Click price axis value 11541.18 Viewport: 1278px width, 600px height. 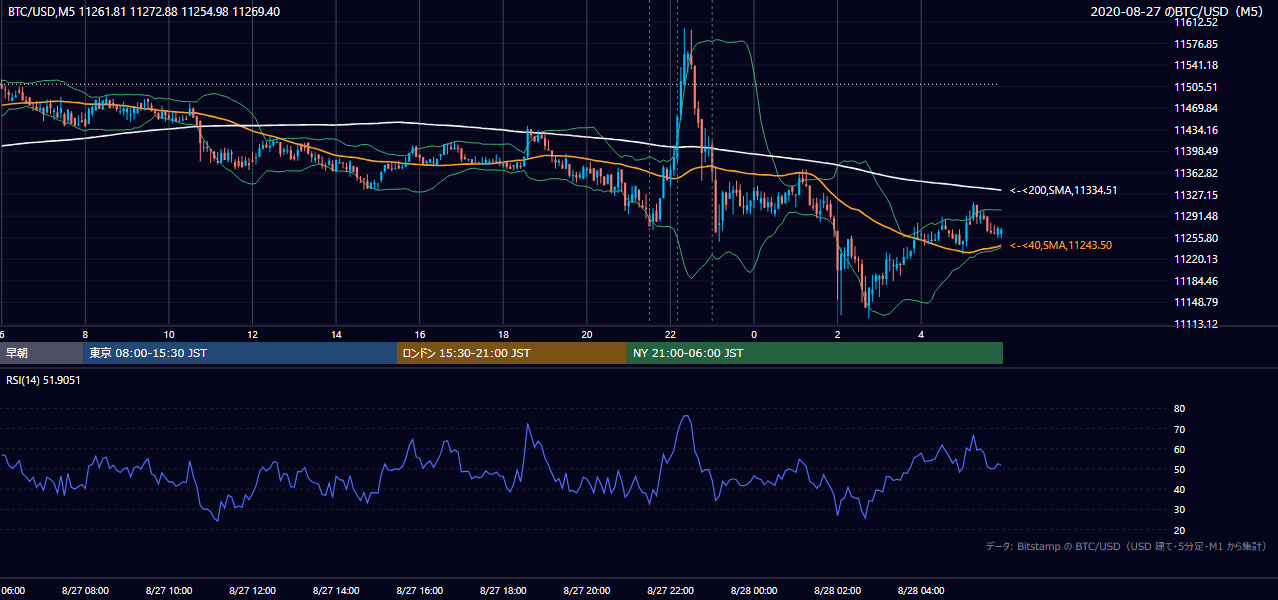pos(1197,65)
